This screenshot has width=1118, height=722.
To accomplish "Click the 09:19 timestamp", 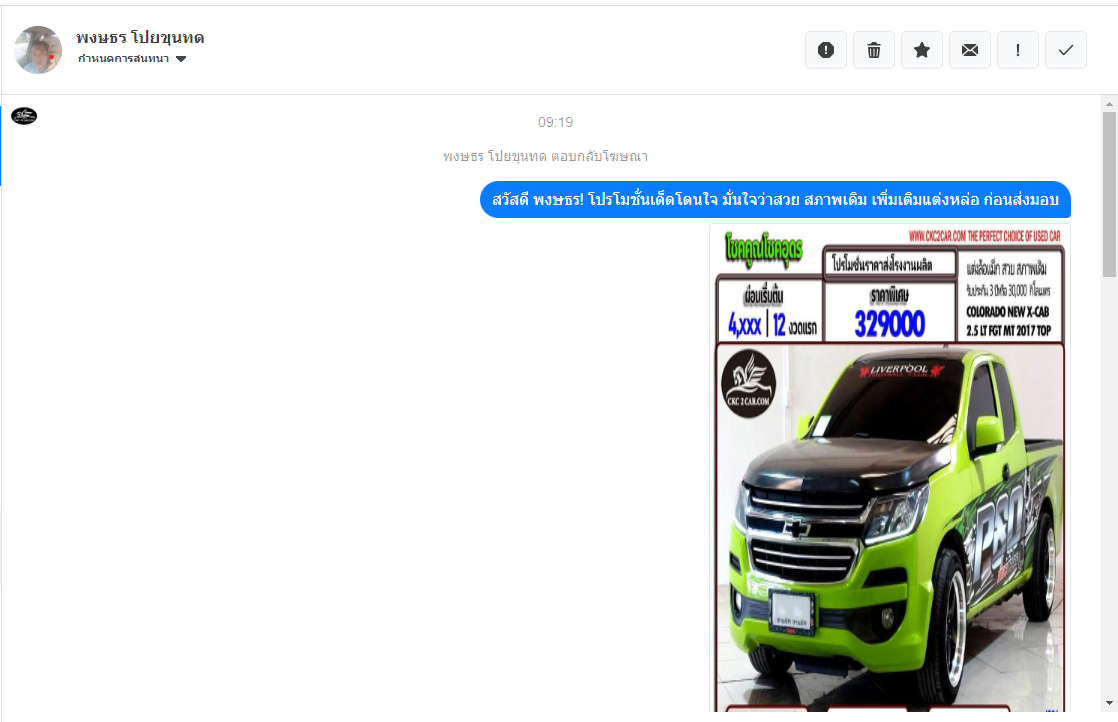I will click(555, 123).
